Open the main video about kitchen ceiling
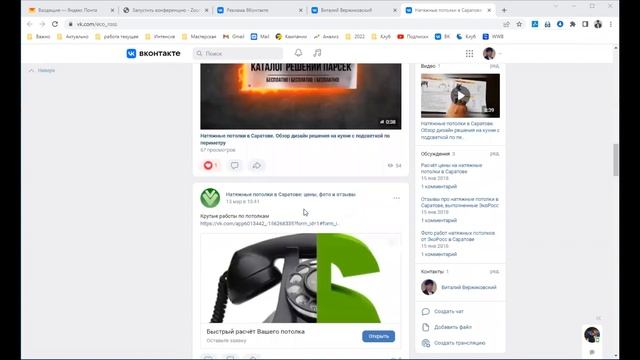 pyautogui.click(x=301, y=96)
